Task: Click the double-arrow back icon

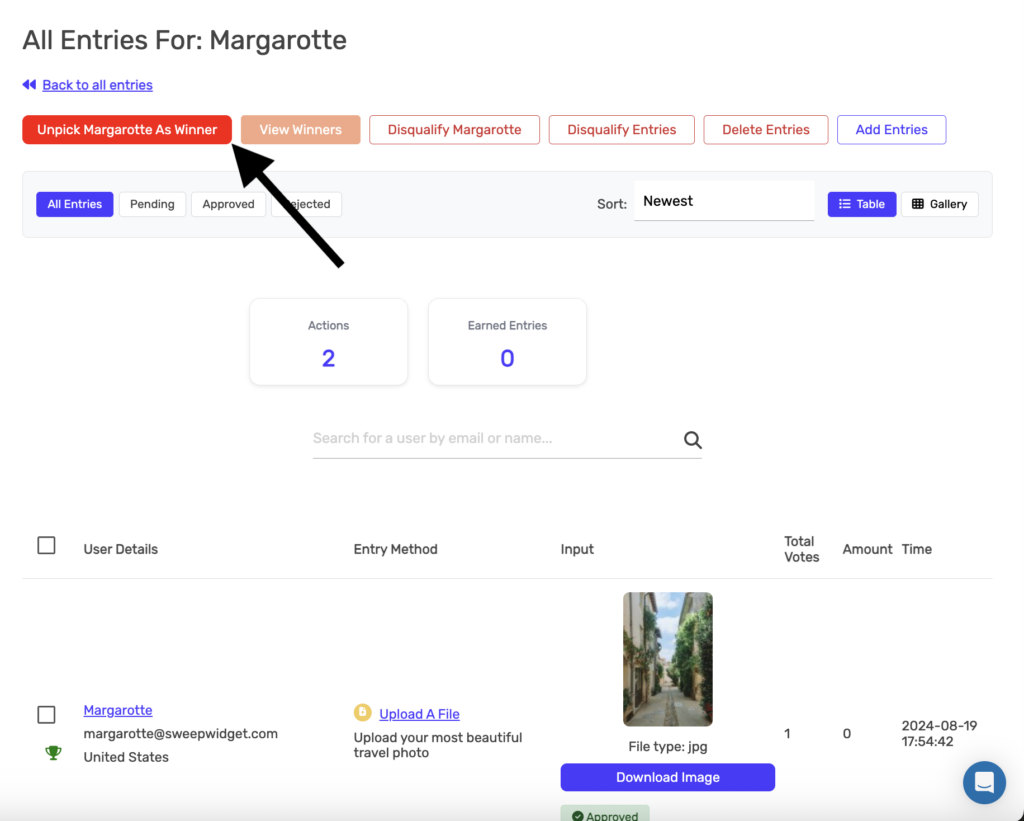Action: click(x=29, y=85)
